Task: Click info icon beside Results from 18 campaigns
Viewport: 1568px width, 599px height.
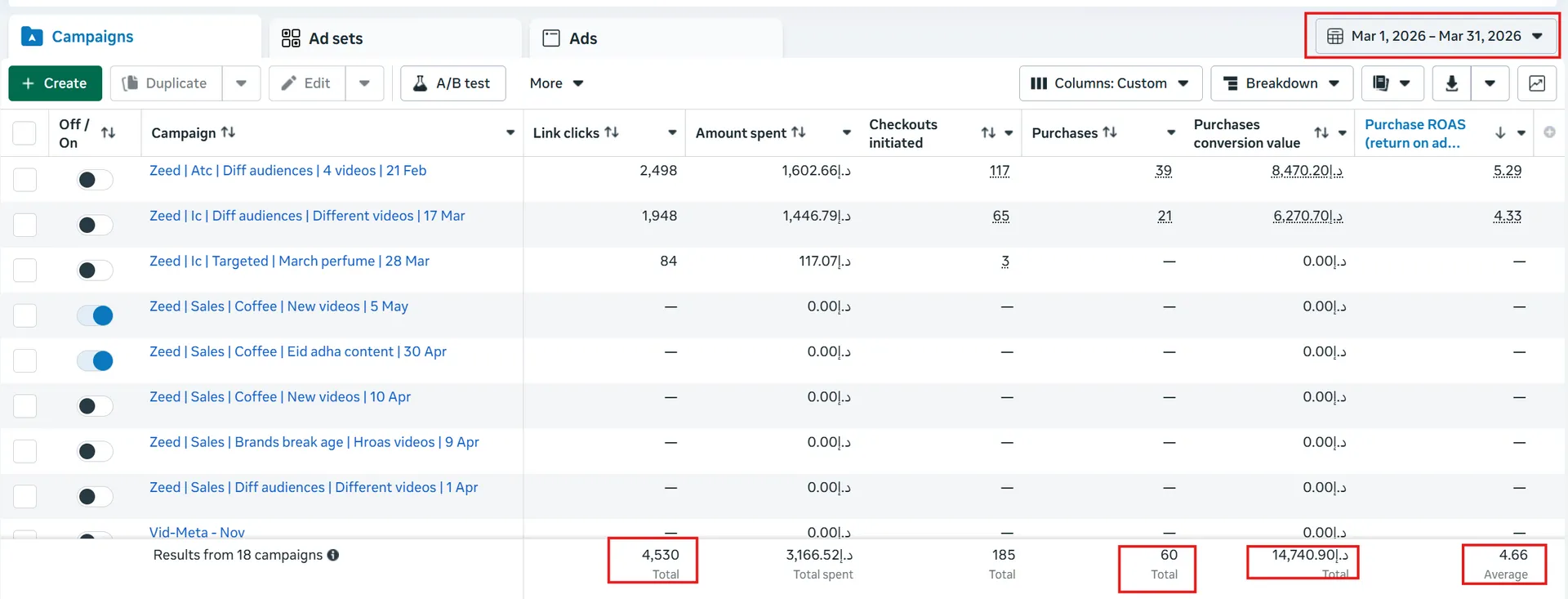Action: 333,555
